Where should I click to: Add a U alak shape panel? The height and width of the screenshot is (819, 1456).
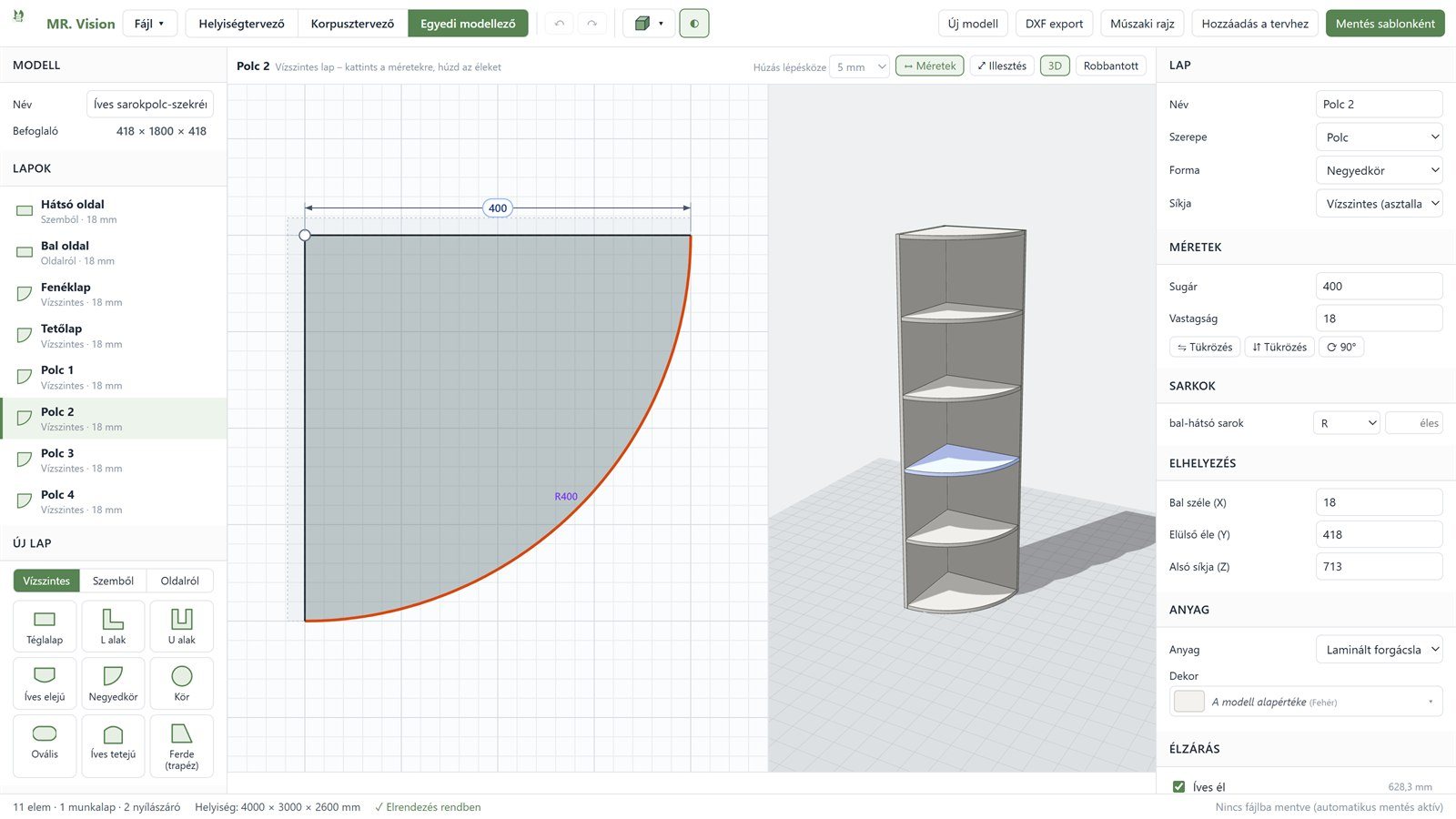click(x=182, y=626)
